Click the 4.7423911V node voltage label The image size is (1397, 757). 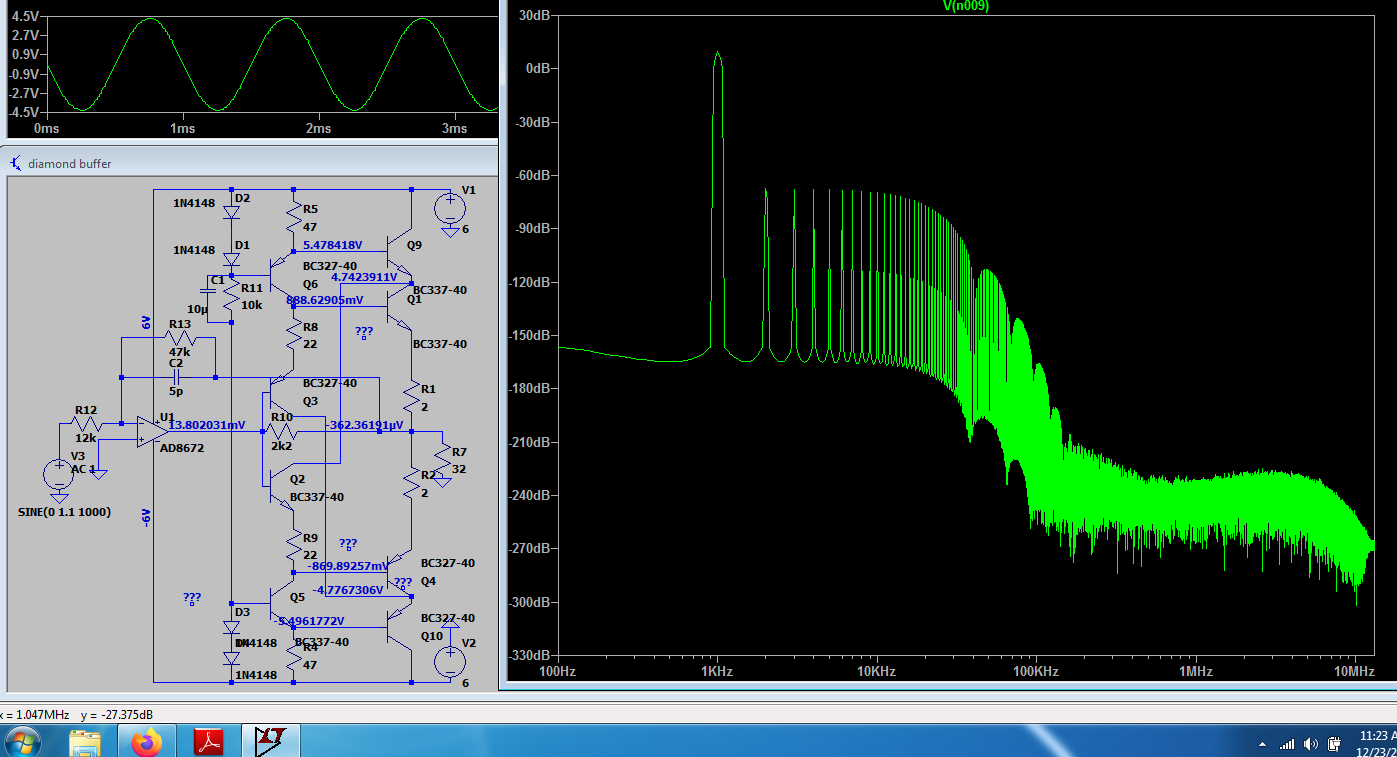[x=365, y=277]
